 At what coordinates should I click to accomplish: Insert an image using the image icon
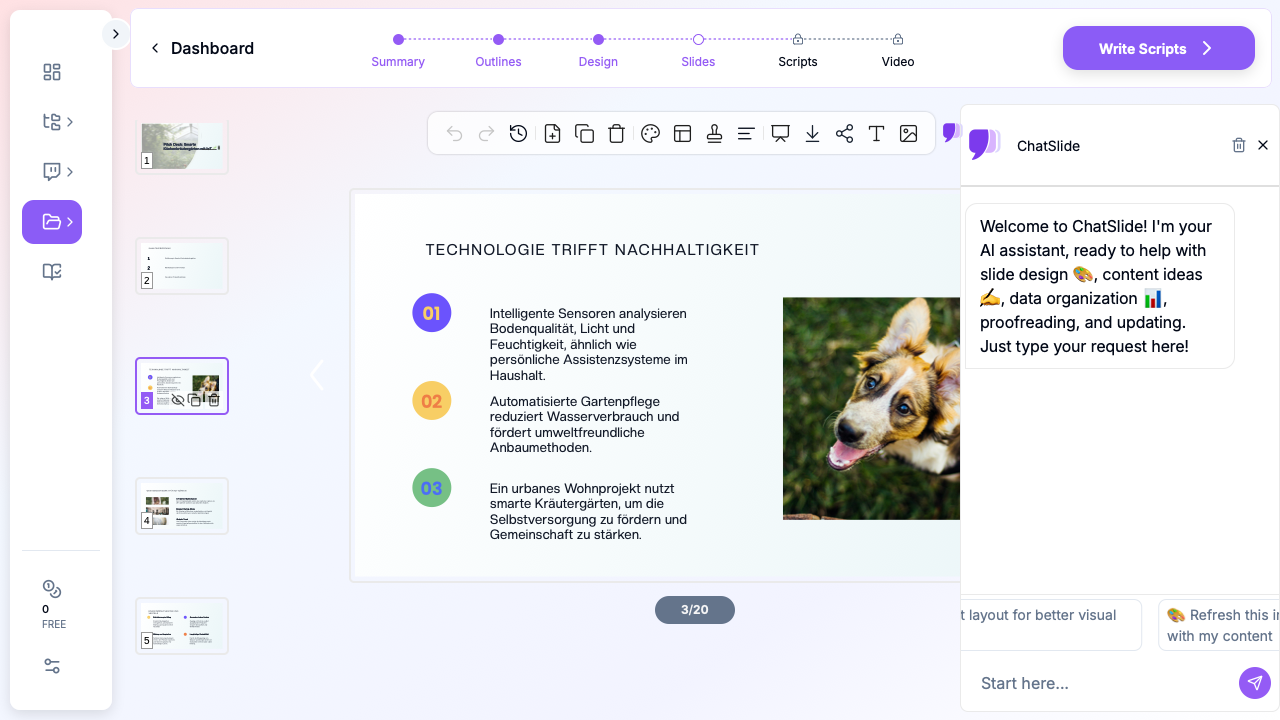908,134
